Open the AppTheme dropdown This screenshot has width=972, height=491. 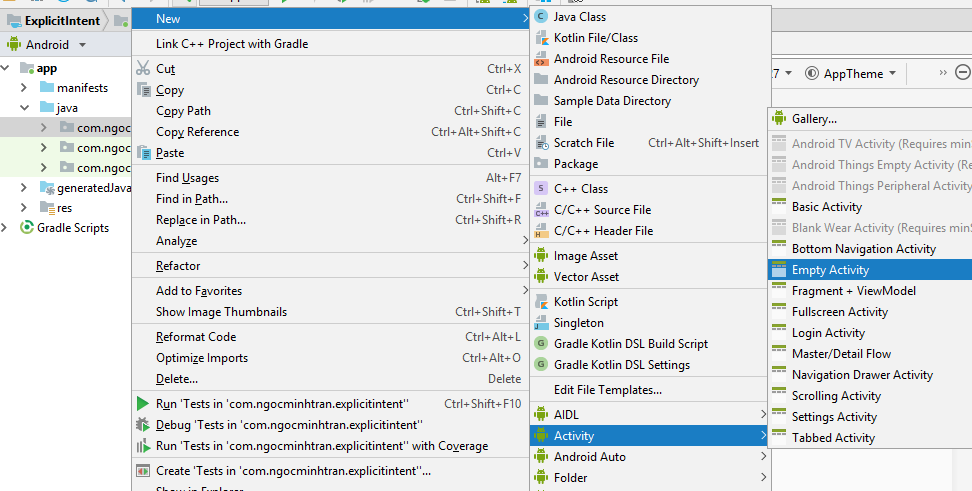[893, 73]
